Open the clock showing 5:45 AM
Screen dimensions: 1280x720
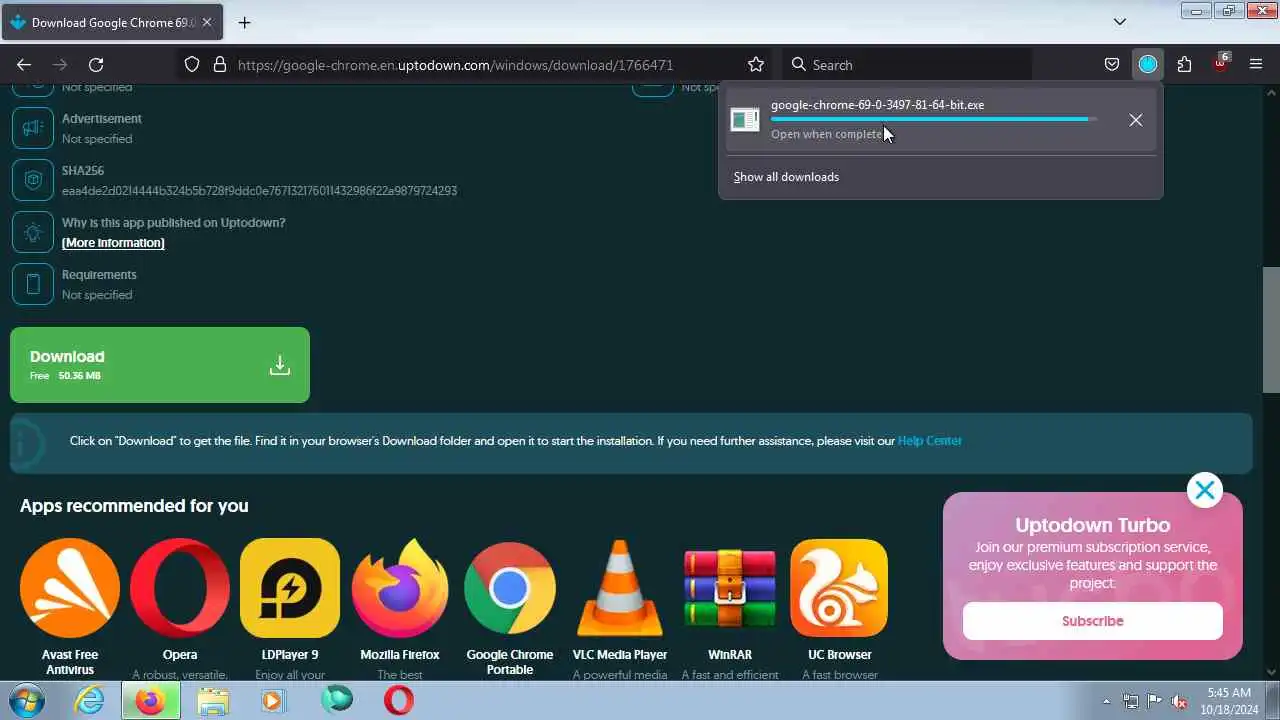(x=1229, y=700)
